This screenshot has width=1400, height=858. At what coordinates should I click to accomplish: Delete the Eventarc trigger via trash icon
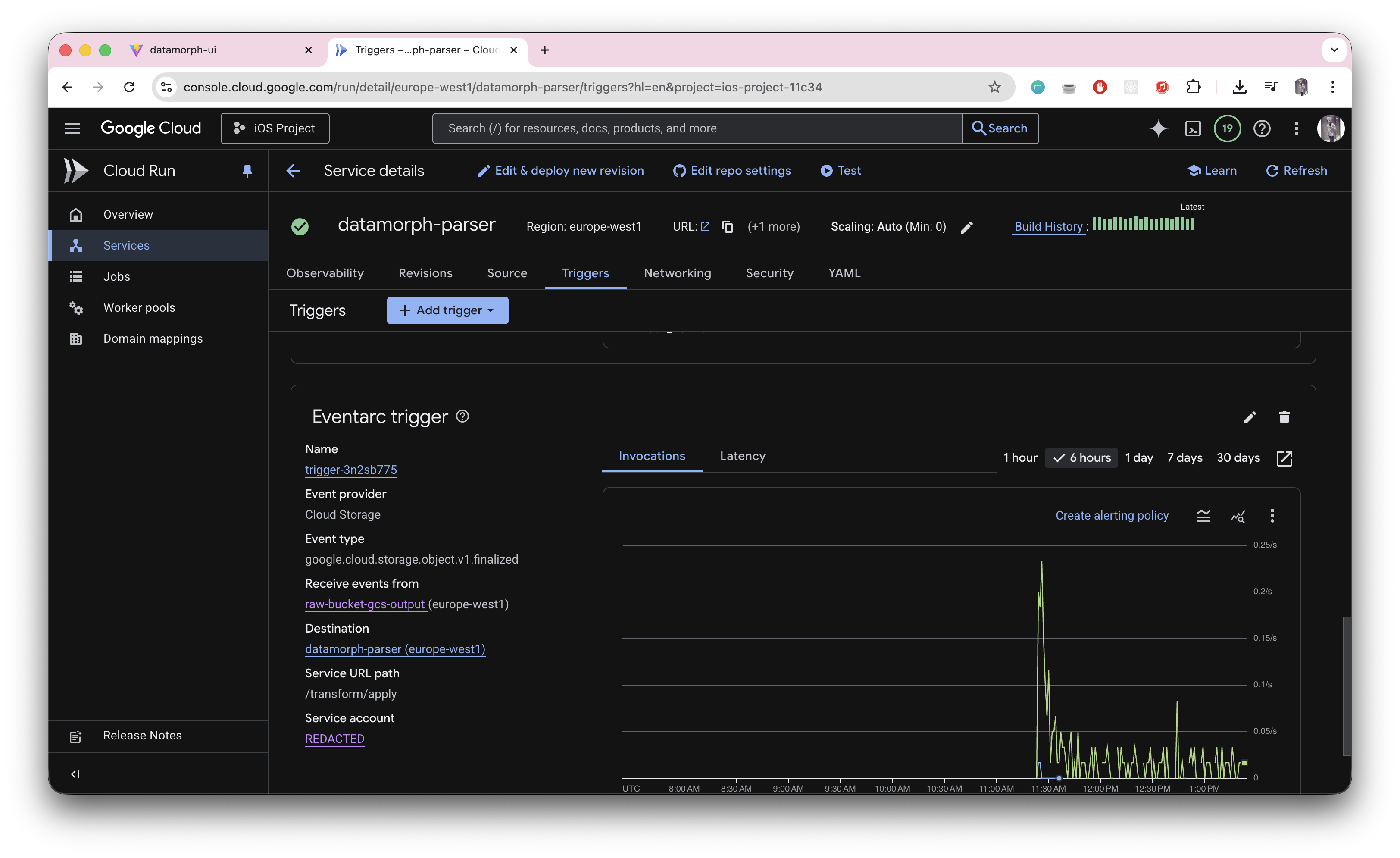[1284, 418]
